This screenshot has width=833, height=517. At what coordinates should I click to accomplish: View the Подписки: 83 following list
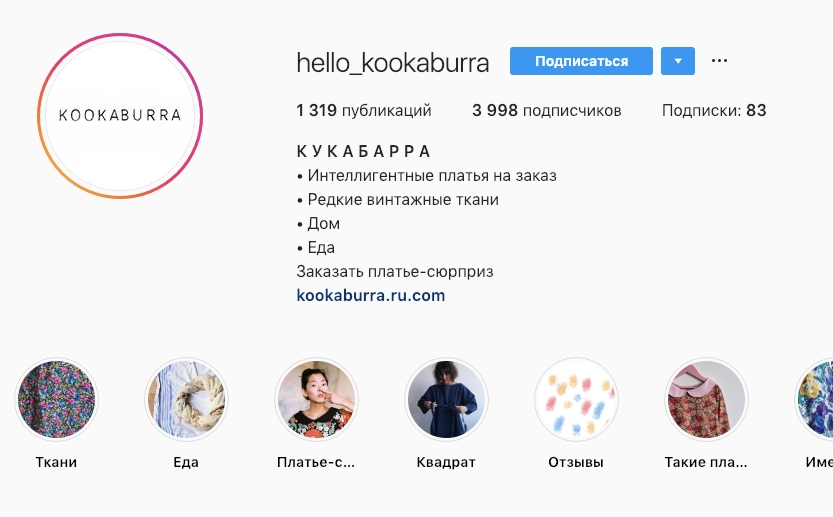point(714,111)
